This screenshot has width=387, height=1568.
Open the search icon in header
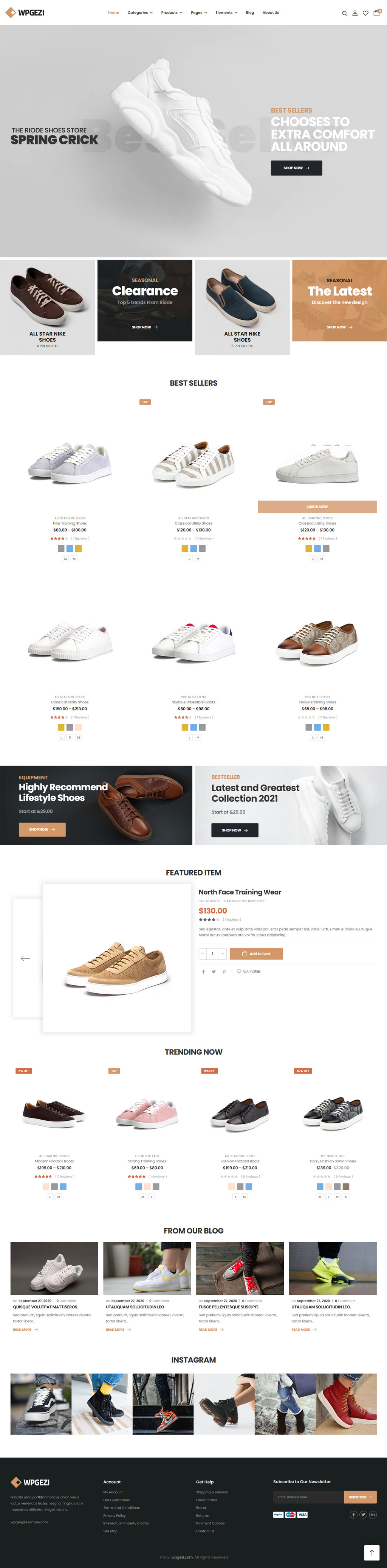coord(344,13)
